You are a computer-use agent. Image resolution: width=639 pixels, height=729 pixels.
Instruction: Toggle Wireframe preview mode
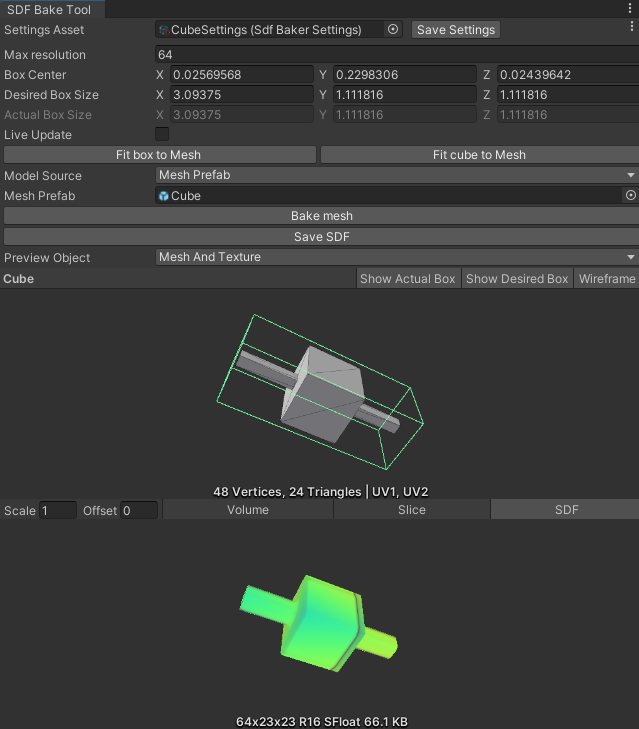(x=607, y=279)
